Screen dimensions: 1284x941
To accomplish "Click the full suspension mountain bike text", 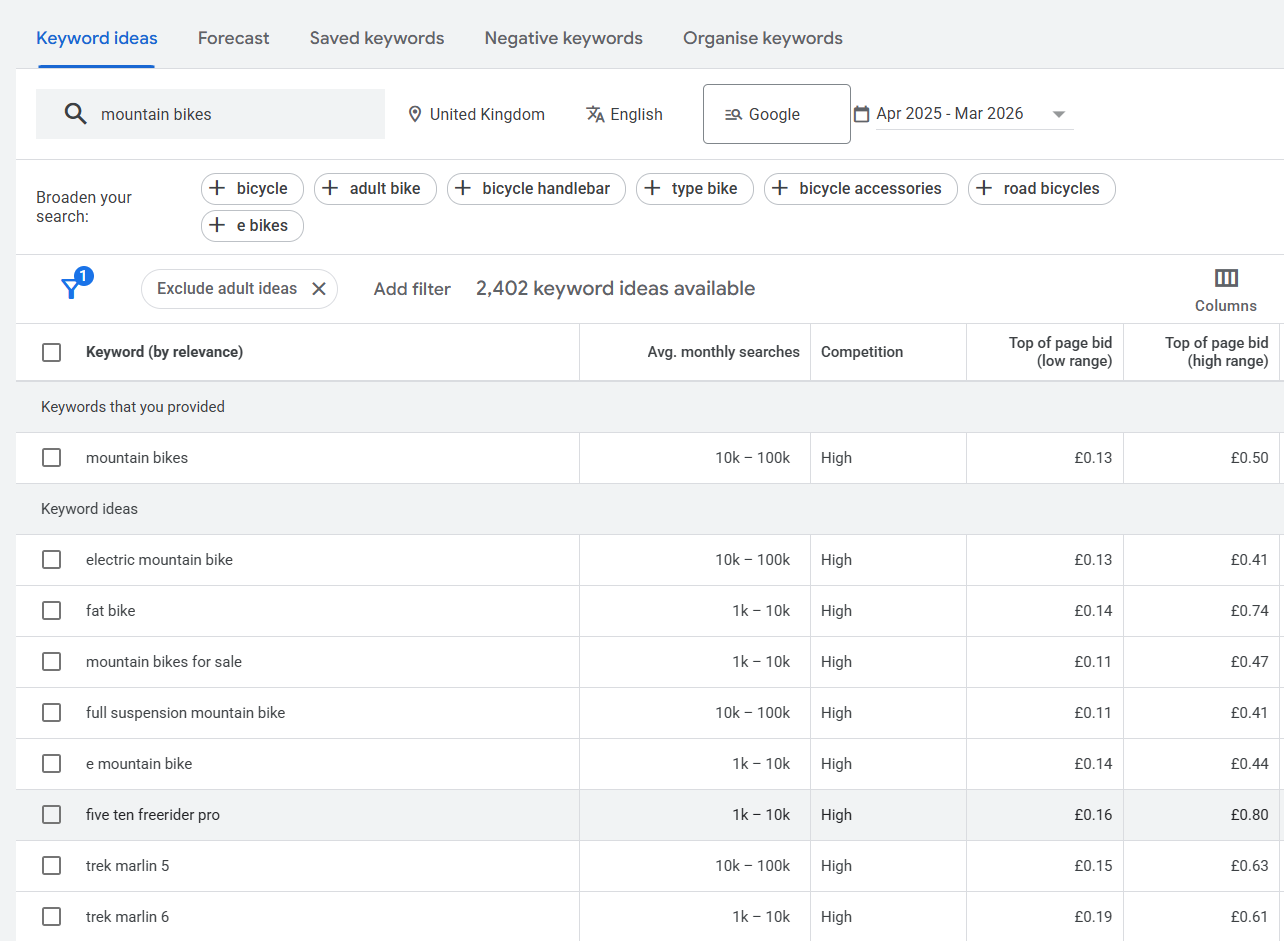I will [185, 713].
